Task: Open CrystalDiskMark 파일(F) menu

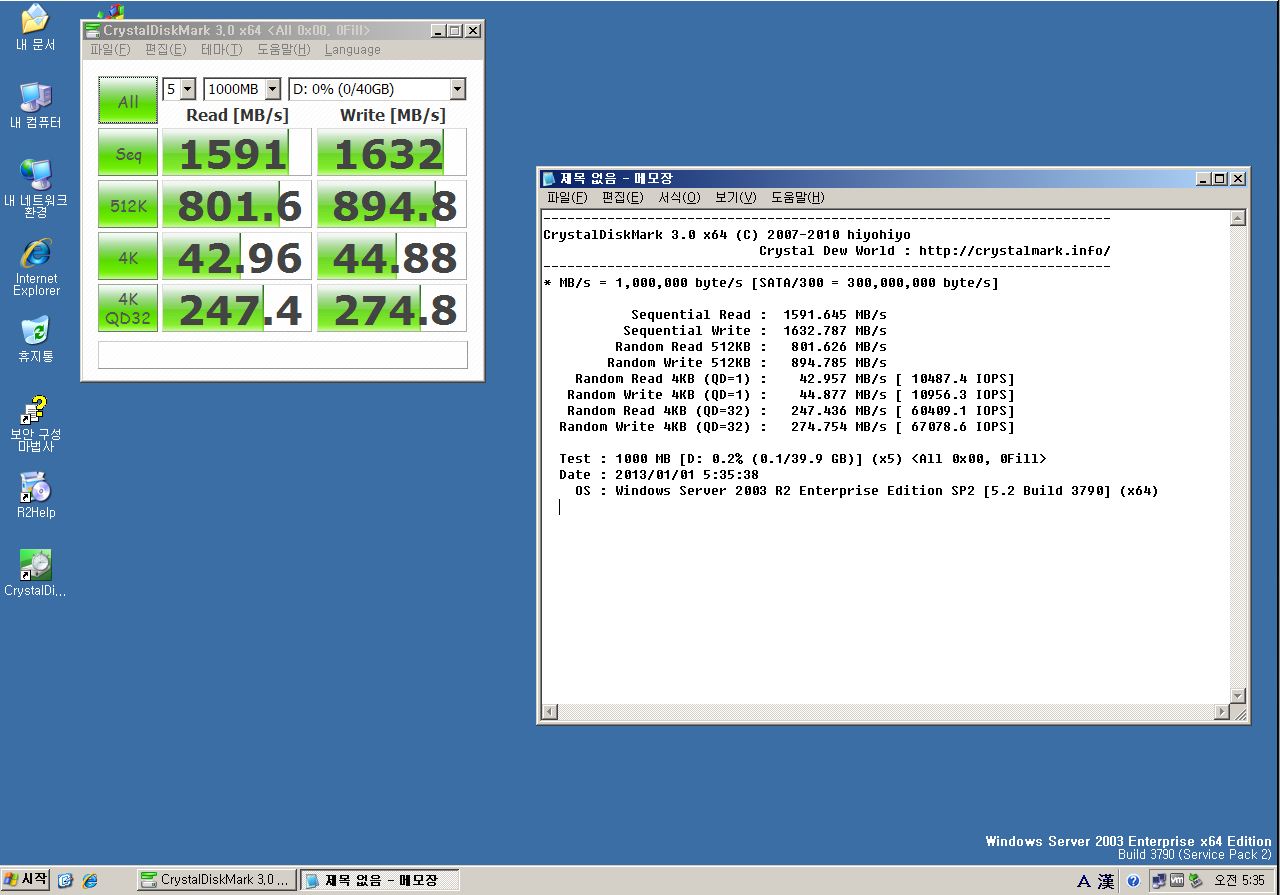Action: [110, 49]
